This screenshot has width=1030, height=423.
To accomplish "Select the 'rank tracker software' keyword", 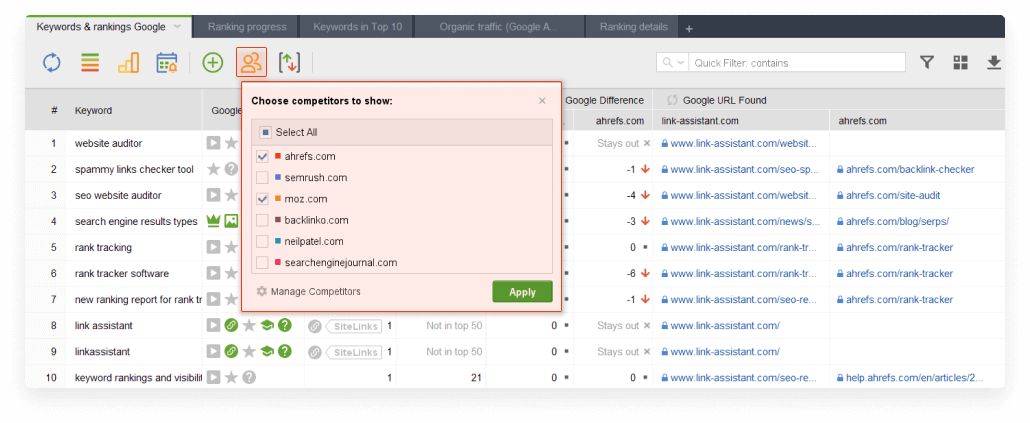I will click(122, 273).
